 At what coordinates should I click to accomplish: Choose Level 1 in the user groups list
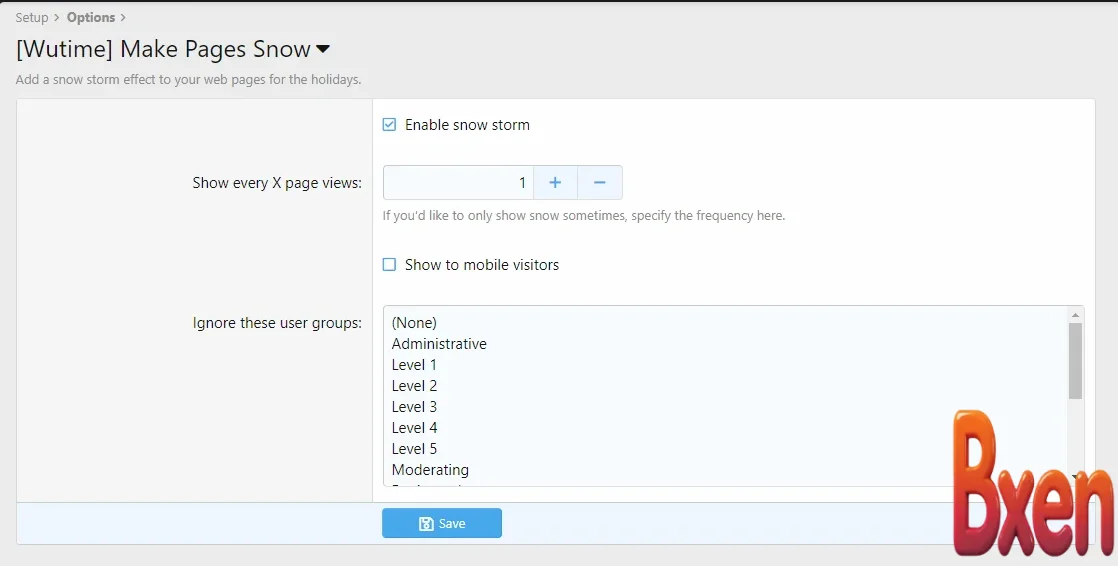414,365
